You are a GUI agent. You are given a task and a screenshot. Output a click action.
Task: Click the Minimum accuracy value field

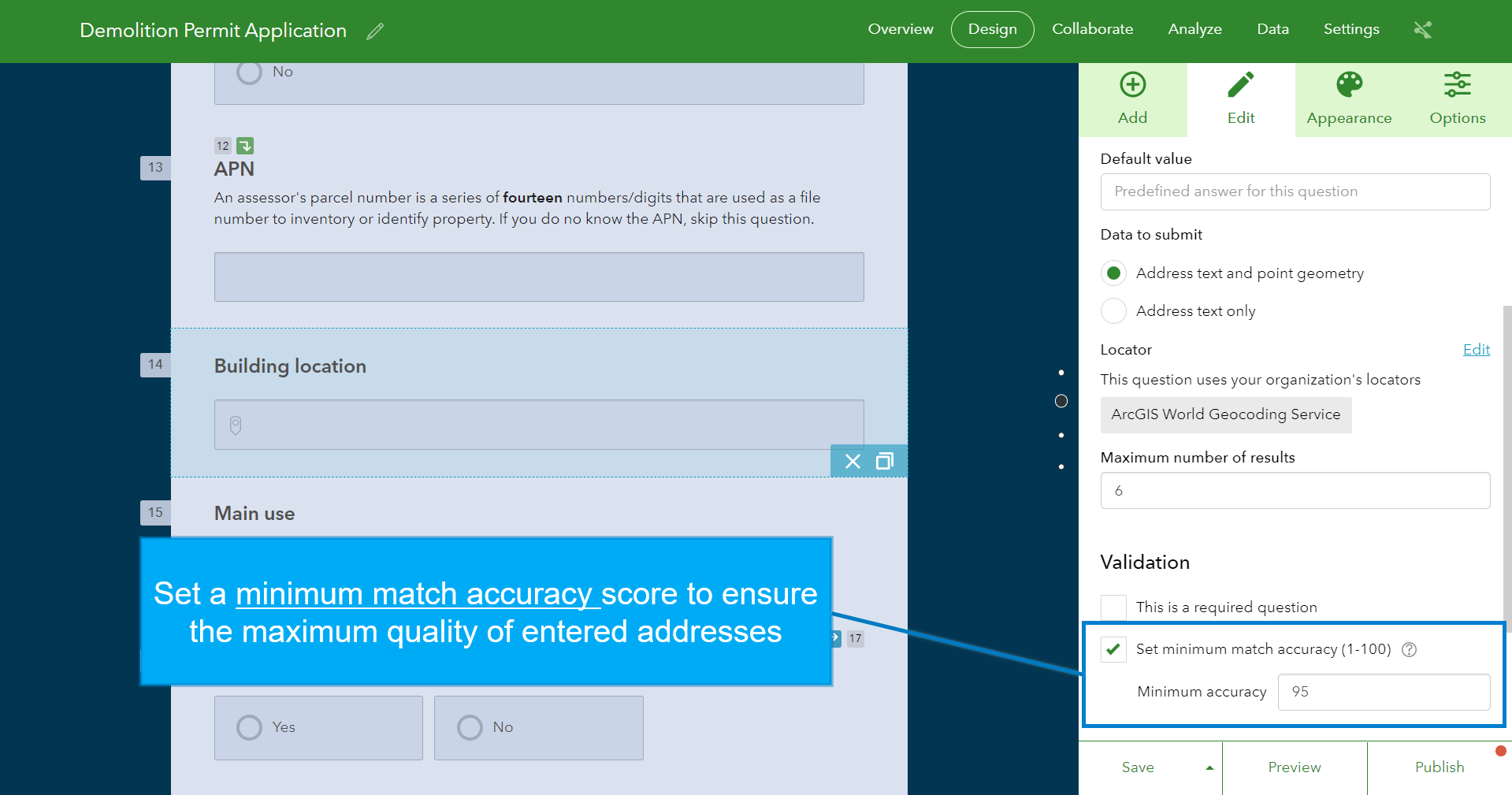[x=1384, y=692]
